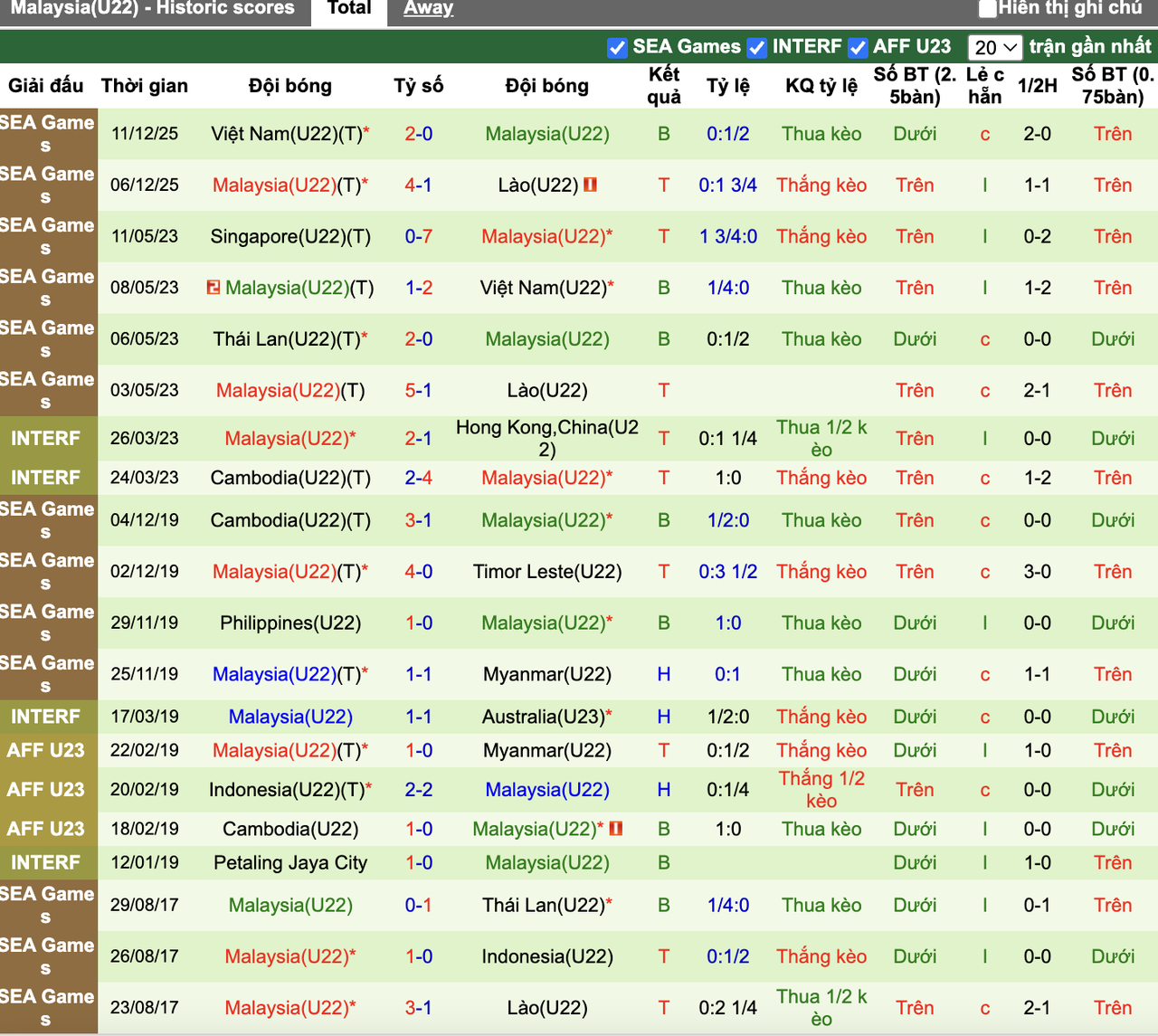Click the 2-2 score against Indonesia
This screenshot has height=1036, width=1158.
pos(419,789)
